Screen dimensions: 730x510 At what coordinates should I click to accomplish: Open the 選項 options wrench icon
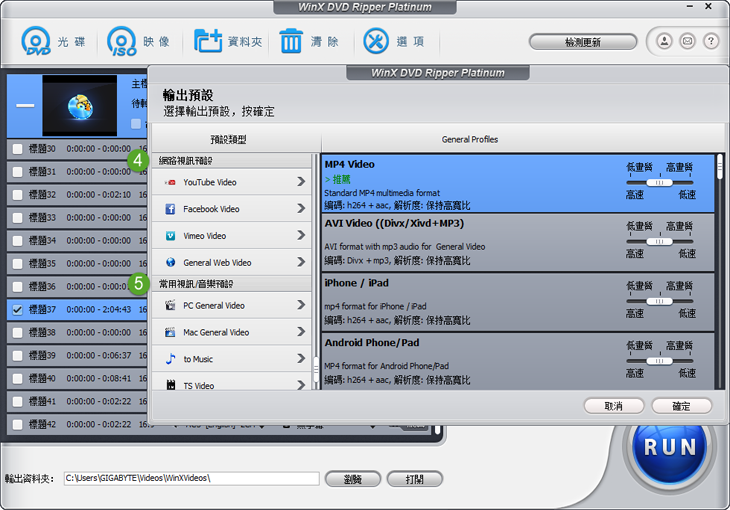tap(376, 42)
